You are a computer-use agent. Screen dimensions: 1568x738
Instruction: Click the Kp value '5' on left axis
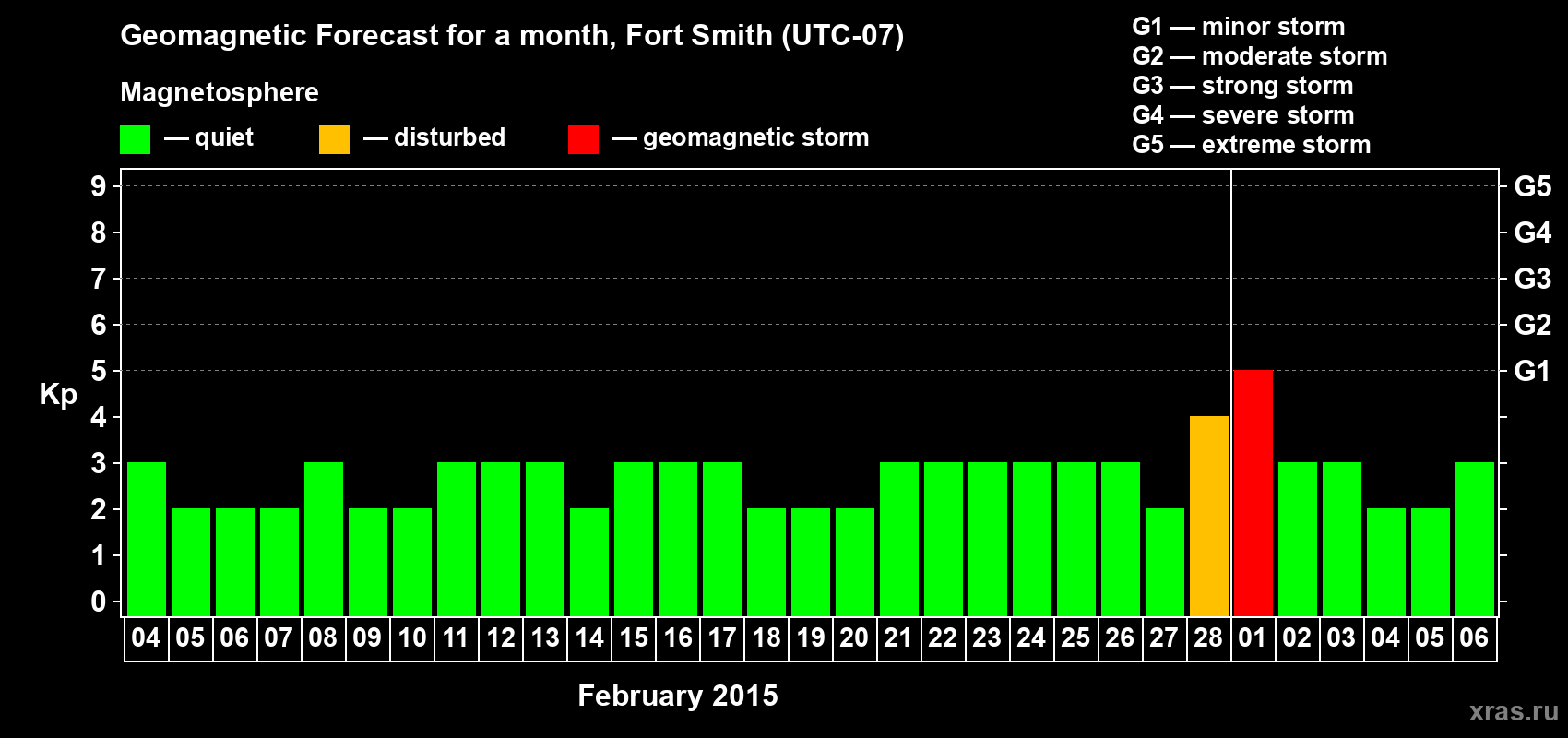point(99,371)
